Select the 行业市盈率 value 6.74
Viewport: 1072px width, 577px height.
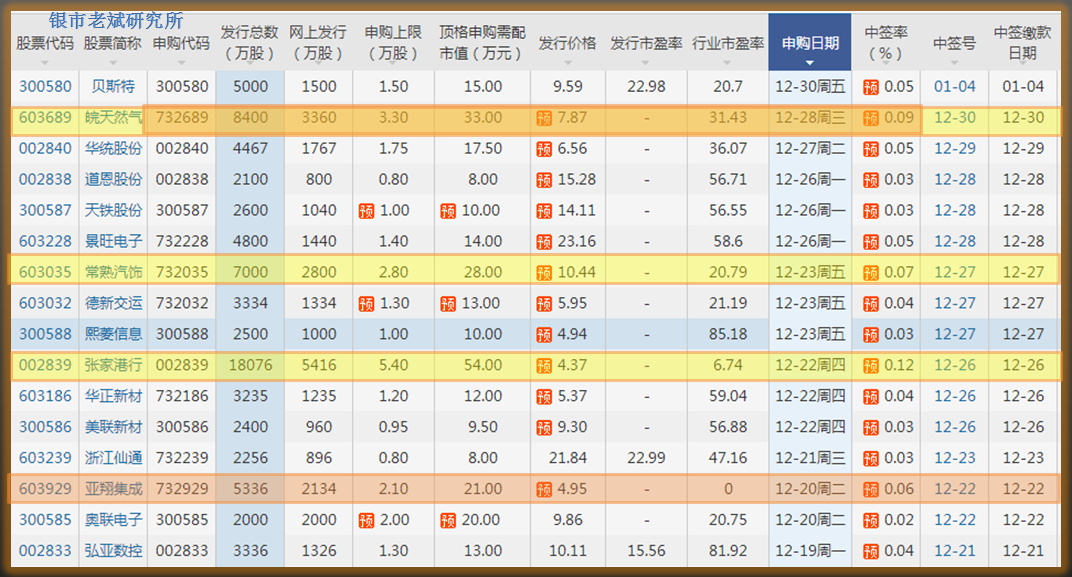[x=727, y=365]
